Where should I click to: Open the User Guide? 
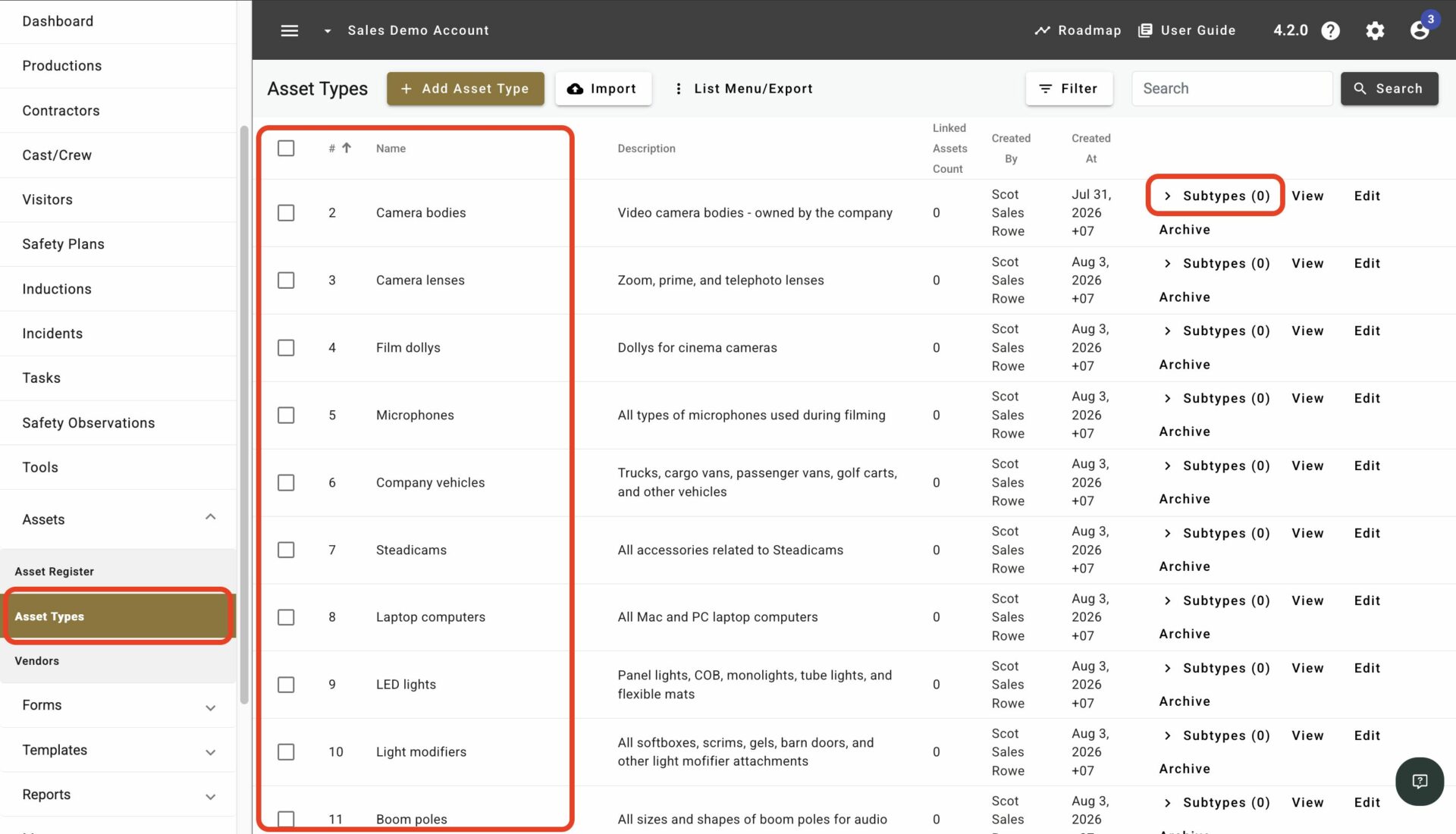(x=1187, y=30)
